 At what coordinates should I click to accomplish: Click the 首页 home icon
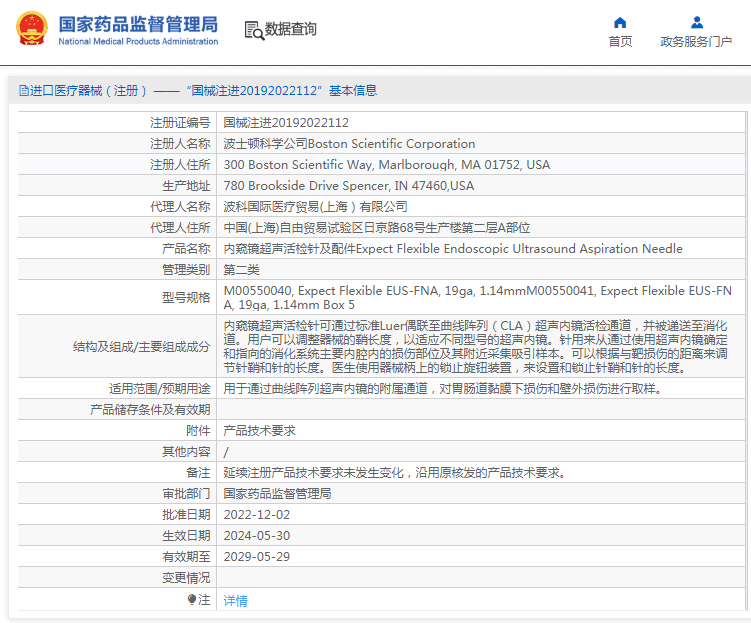(x=620, y=23)
